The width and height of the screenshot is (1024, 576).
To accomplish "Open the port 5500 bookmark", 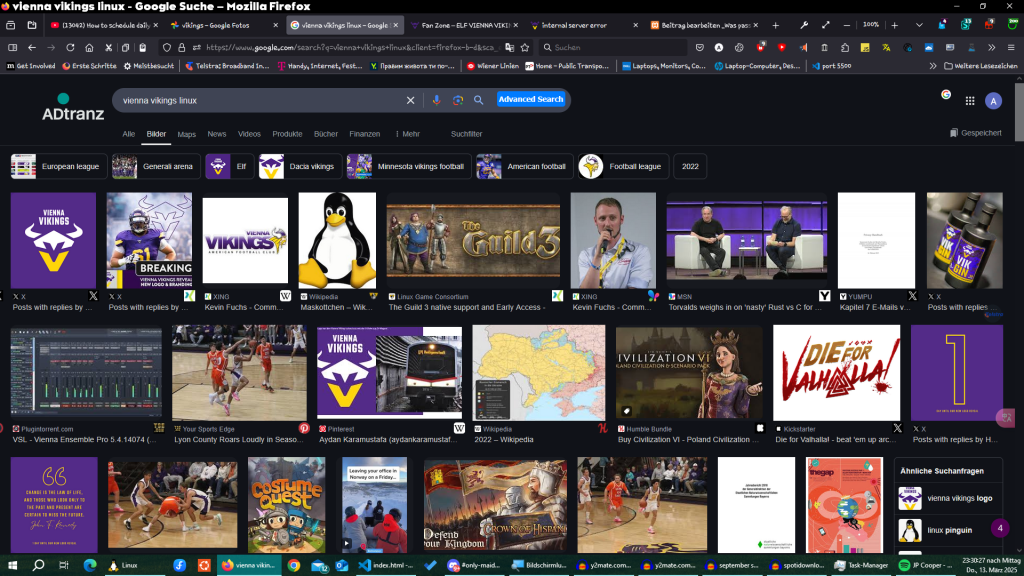I will pos(831,66).
